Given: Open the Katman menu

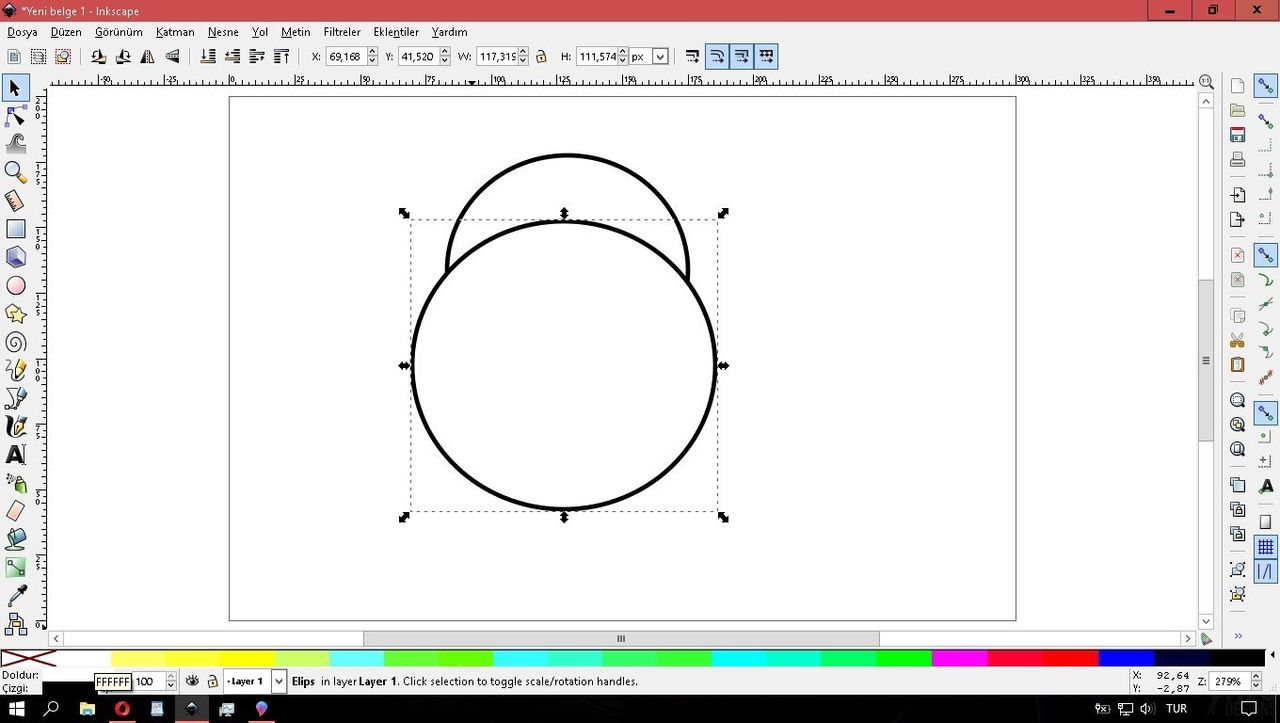Looking at the screenshot, I should tap(175, 32).
